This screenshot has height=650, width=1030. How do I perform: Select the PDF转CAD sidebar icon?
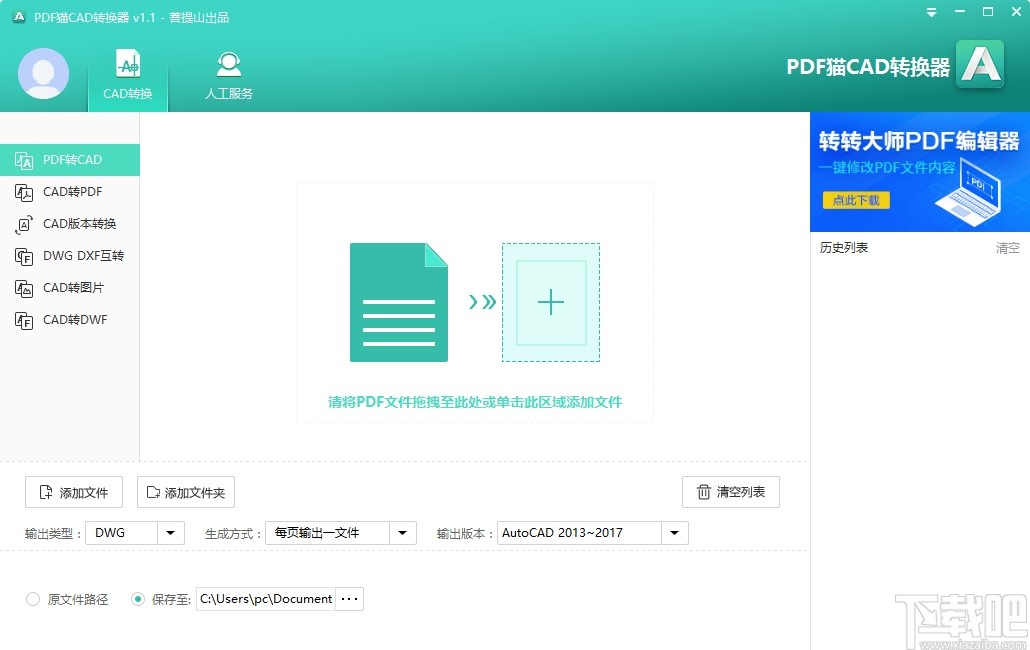(25, 159)
